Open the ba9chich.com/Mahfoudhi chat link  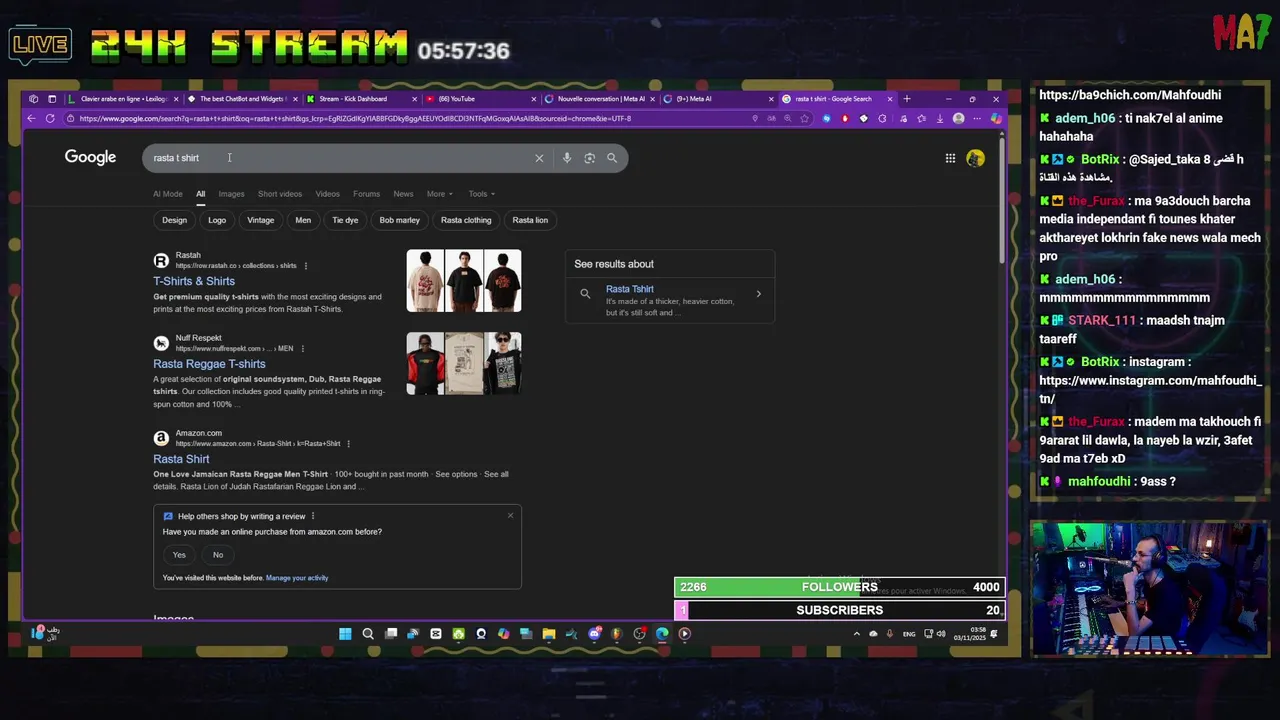pyautogui.click(x=1129, y=95)
